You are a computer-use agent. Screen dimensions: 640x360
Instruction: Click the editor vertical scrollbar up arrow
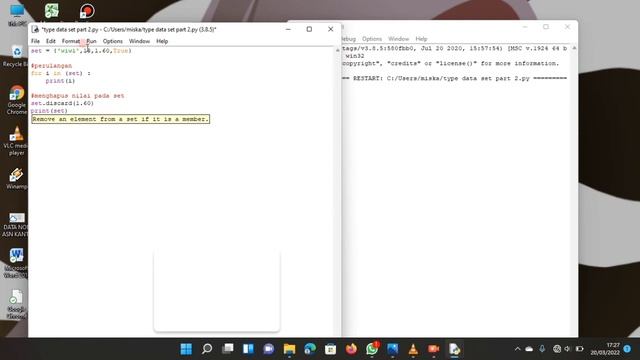click(338, 50)
